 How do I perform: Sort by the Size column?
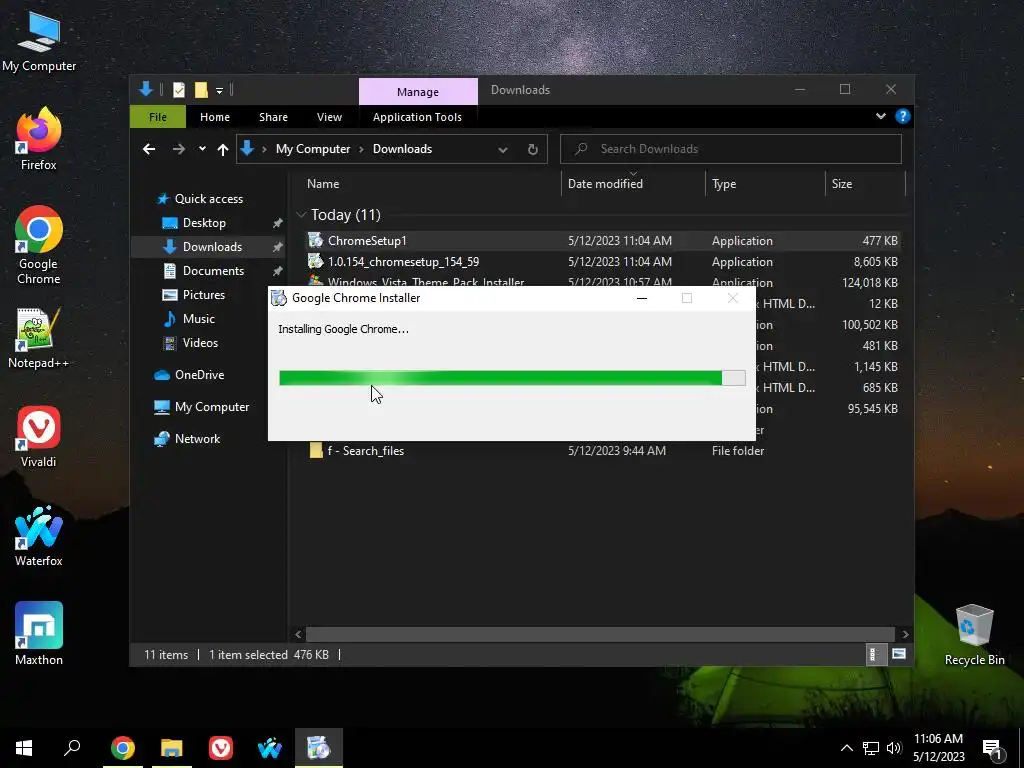point(865,184)
